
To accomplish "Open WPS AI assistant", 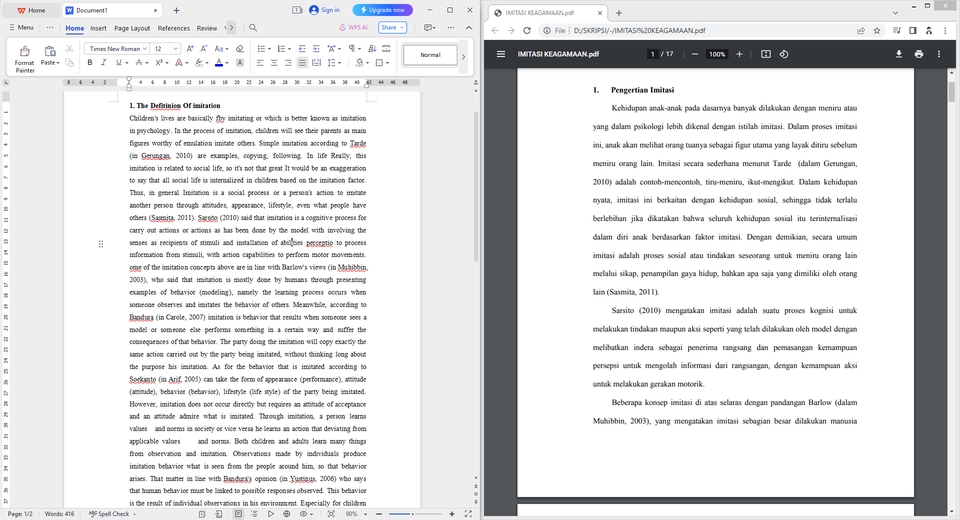I will click(x=353, y=28).
